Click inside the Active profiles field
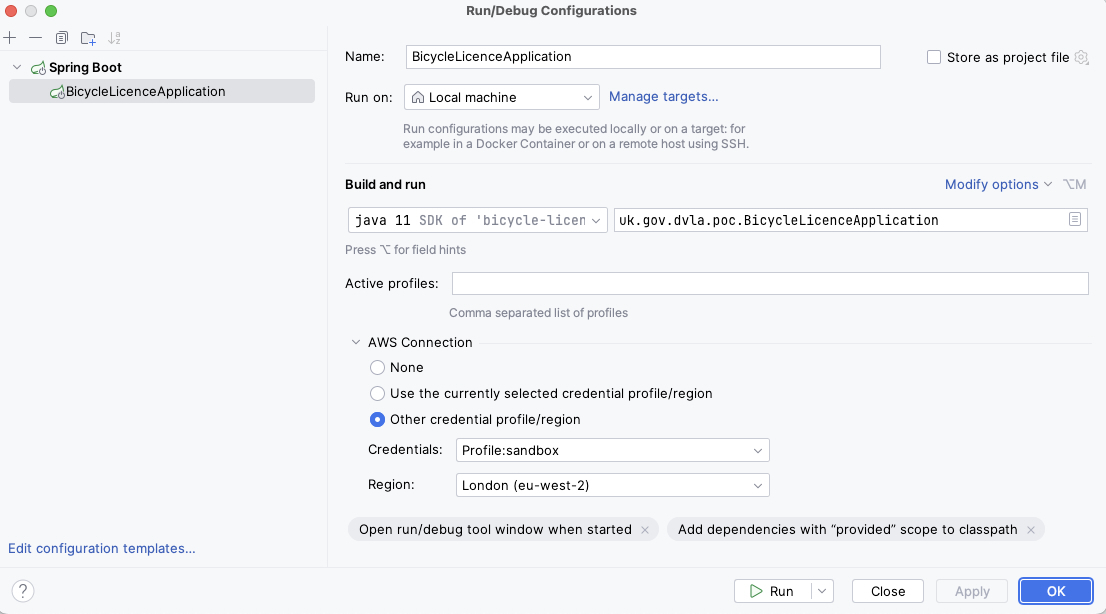Viewport: 1106px width, 614px height. pyautogui.click(x=770, y=283)
